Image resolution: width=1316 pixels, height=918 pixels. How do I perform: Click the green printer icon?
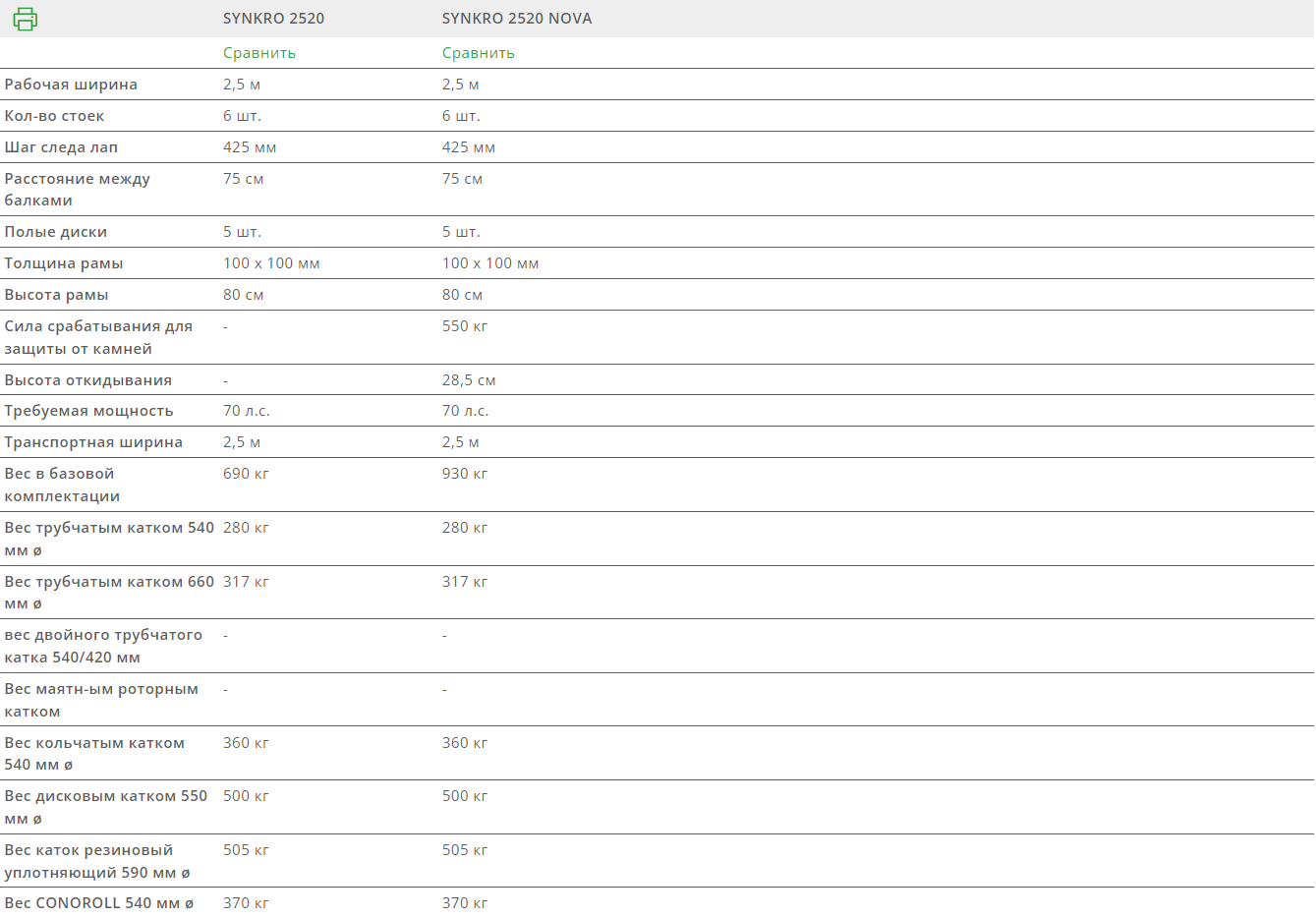pyautogui.click(x=25, y=19)
